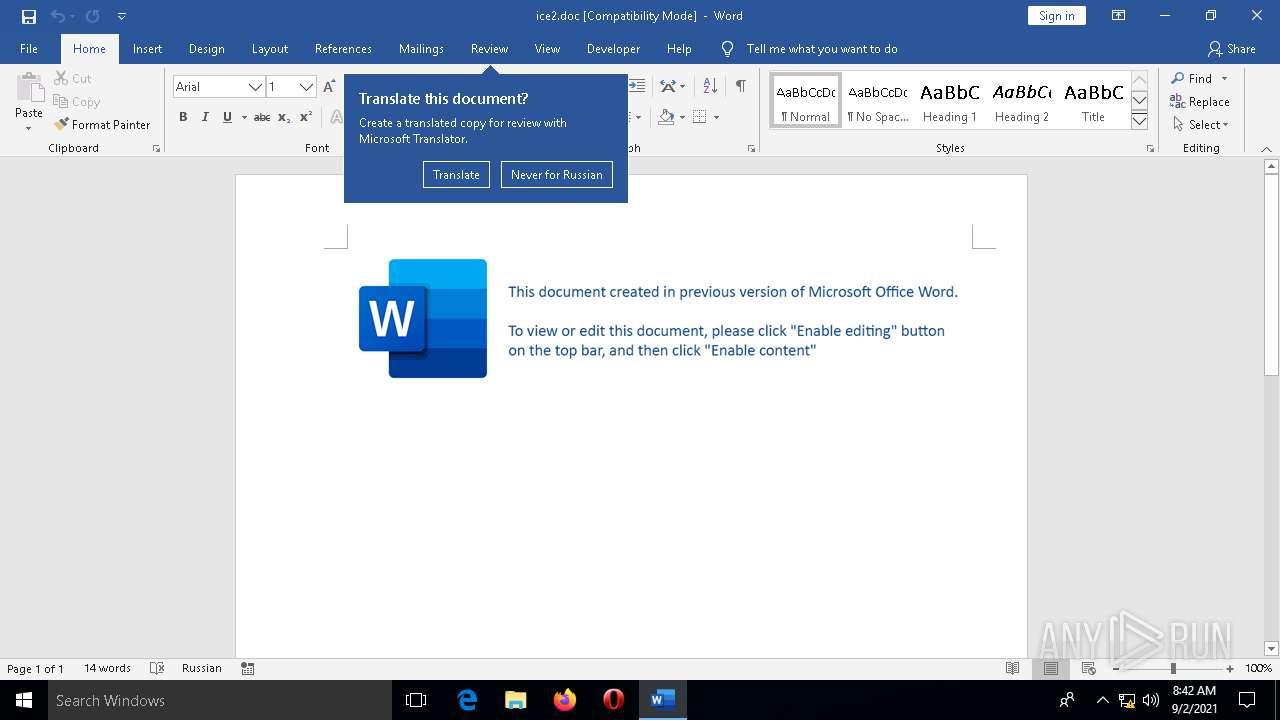Open the Borders dropdown arrow
The height and width of the screenshot is (720, 1280).
click(x=716, y=117)
